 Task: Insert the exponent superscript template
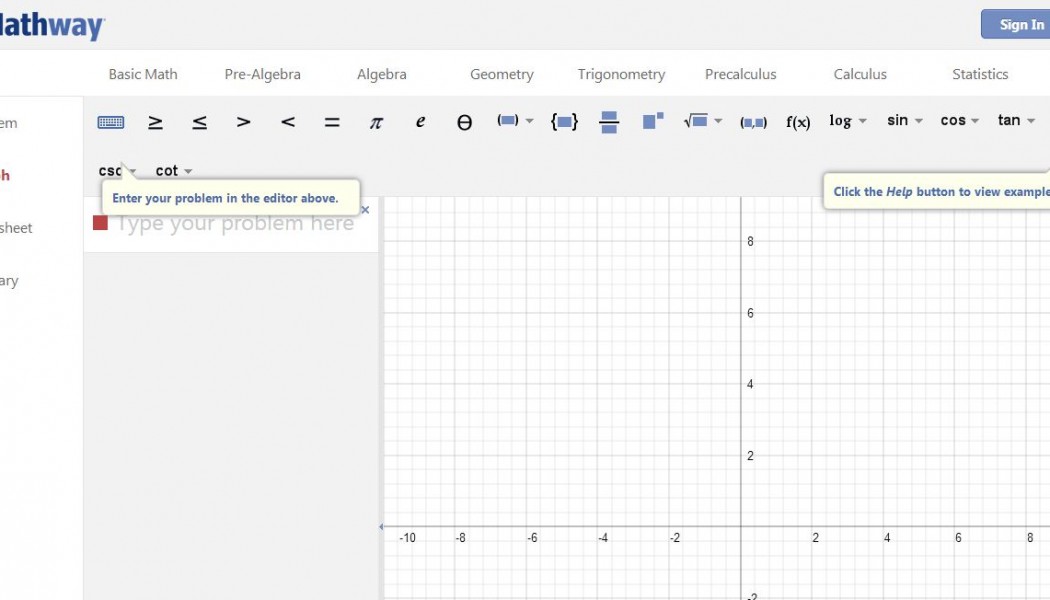[x=653, y=121]
